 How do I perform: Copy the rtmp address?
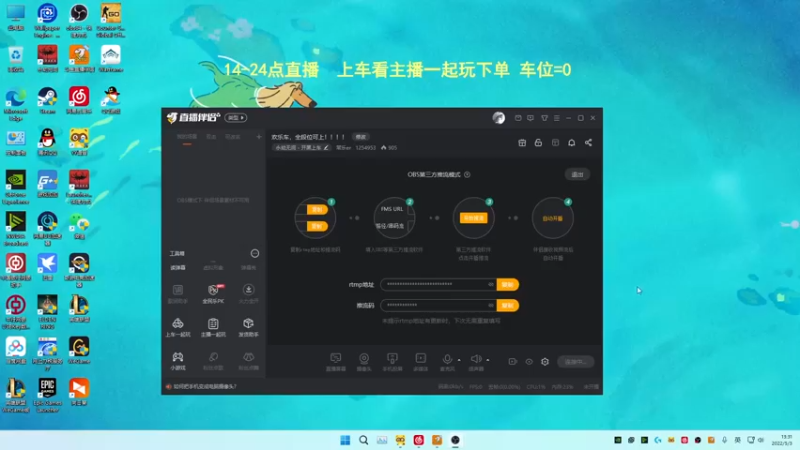pos(508,284)
